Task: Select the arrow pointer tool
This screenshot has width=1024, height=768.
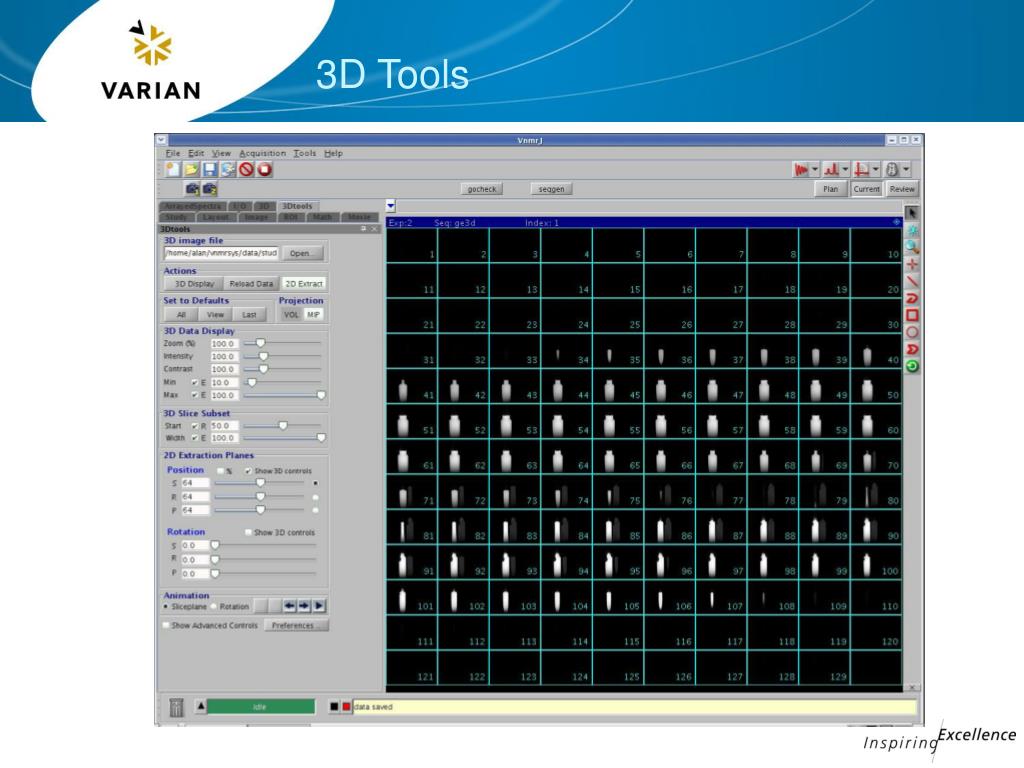Action: pos(912,213)
